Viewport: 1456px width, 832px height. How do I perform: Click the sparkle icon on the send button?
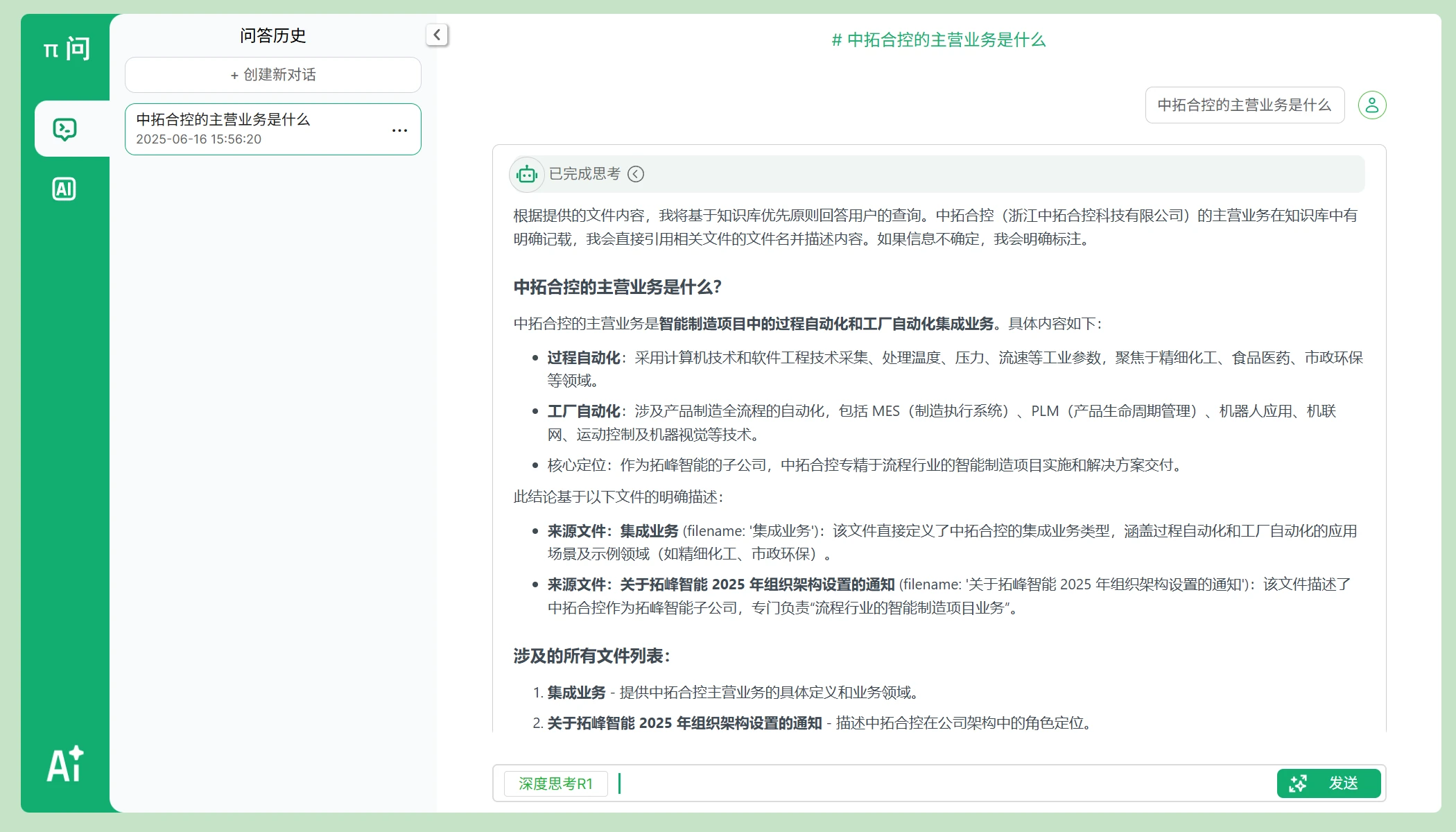click(1298, 783)
